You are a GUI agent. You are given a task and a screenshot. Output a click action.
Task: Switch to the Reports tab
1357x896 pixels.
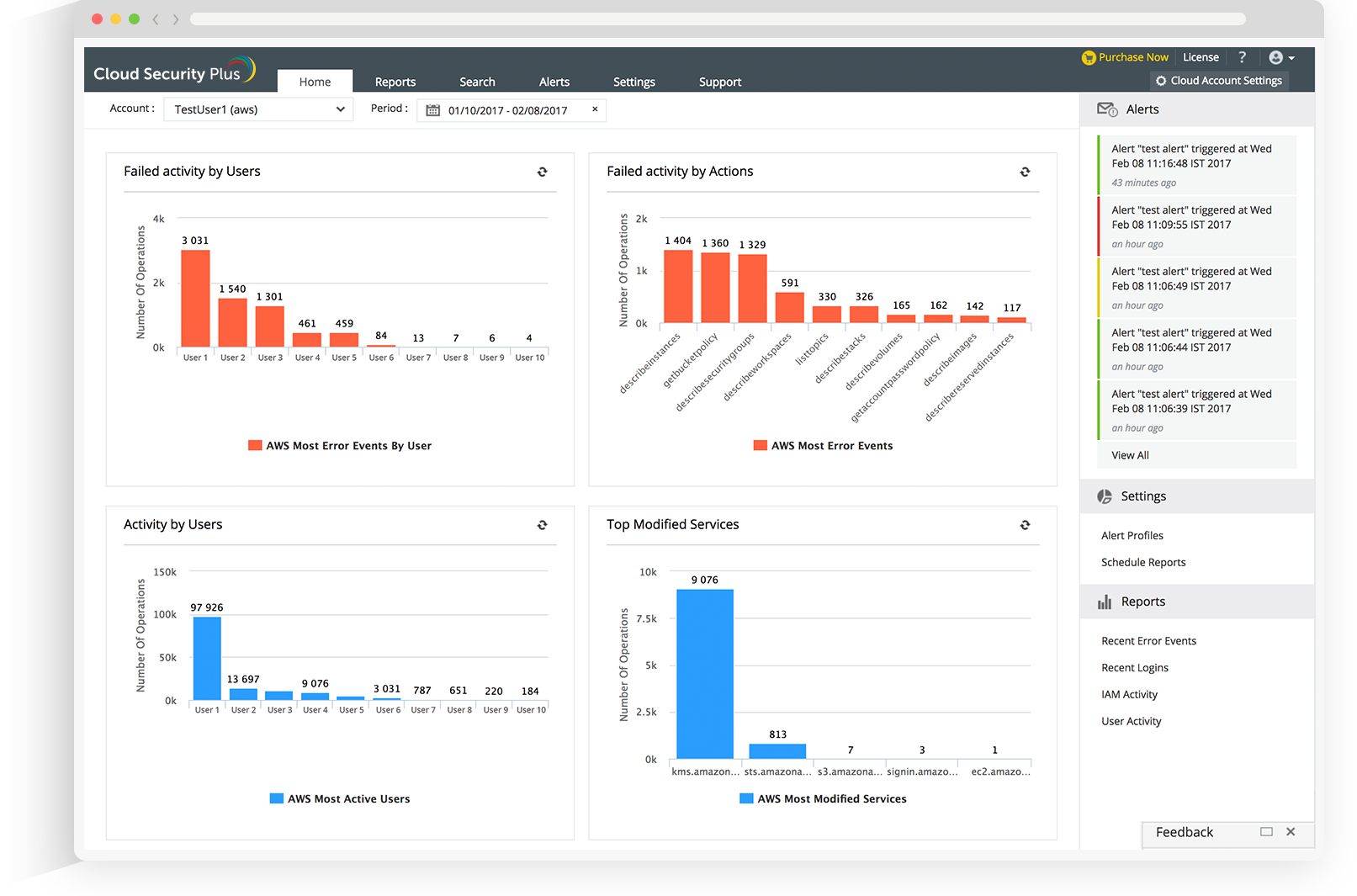395,81
